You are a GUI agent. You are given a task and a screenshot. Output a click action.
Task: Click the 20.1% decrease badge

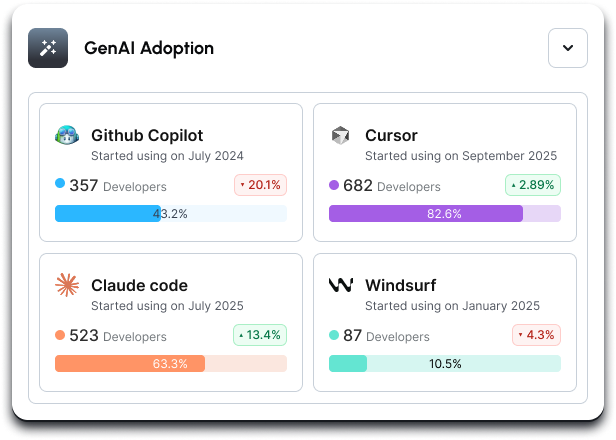pyautogui.click(x=261, y=185)
